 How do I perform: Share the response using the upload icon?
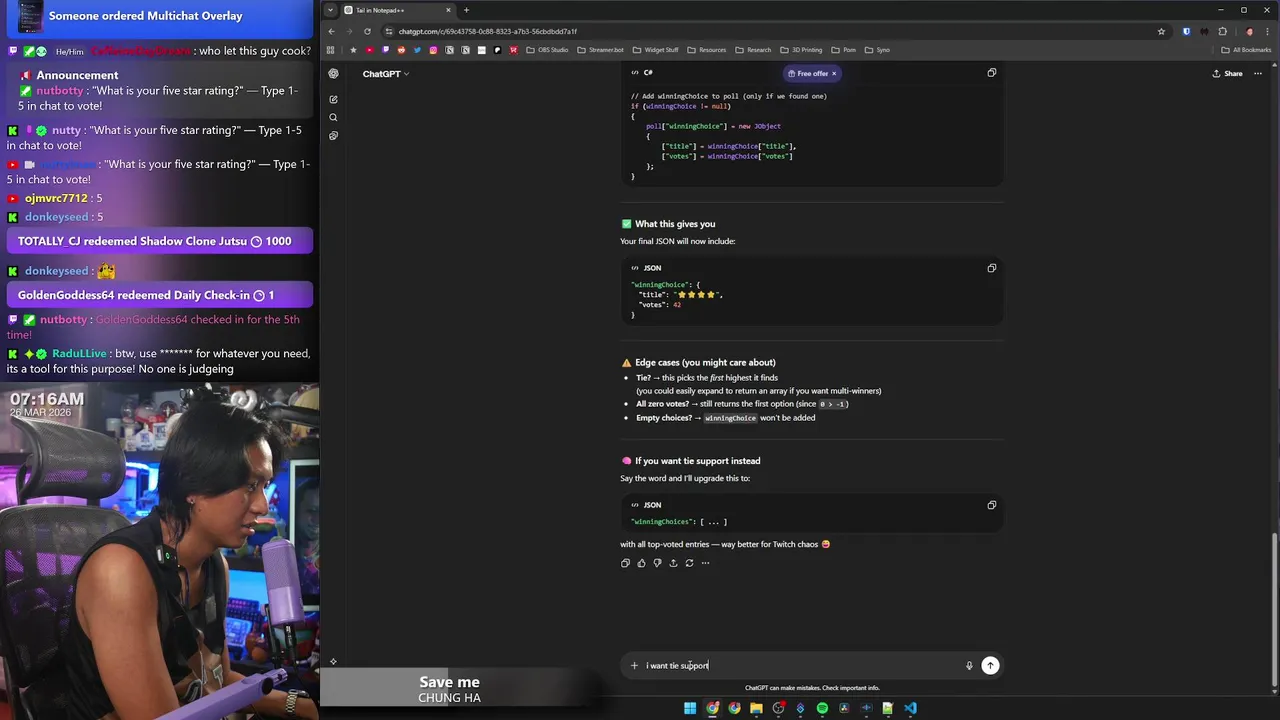[x=673, y=563]
